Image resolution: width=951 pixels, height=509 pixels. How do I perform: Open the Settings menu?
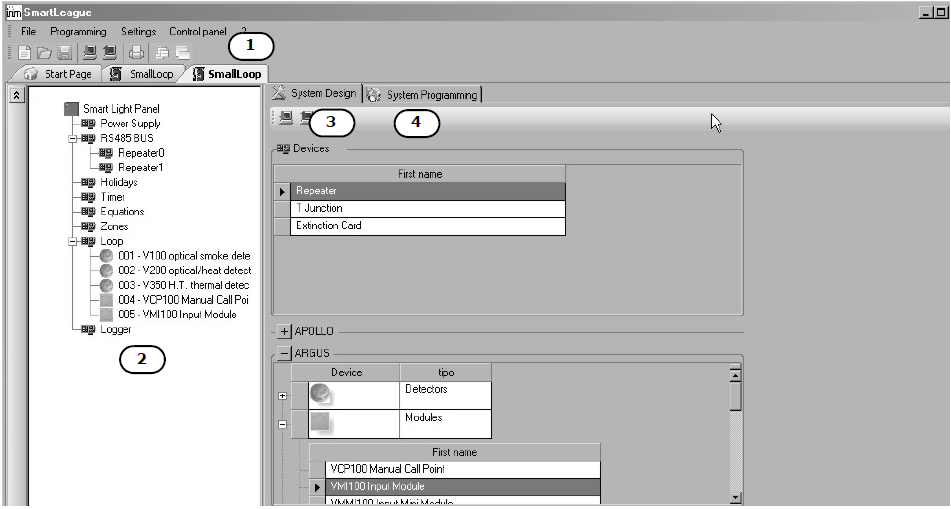point(138,32)
